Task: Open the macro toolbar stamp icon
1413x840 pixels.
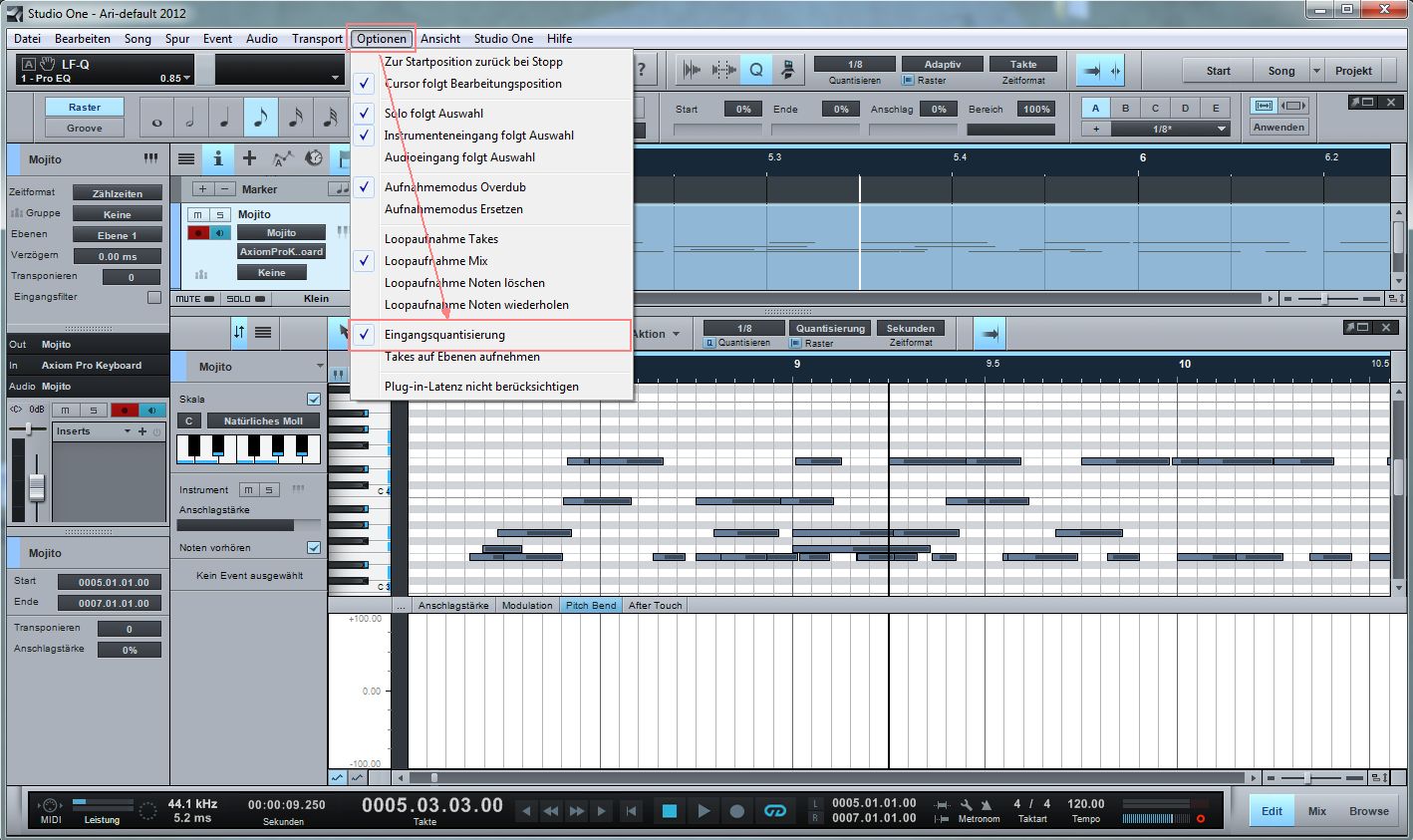Action: pyautogui.click(x=788, y=70)
